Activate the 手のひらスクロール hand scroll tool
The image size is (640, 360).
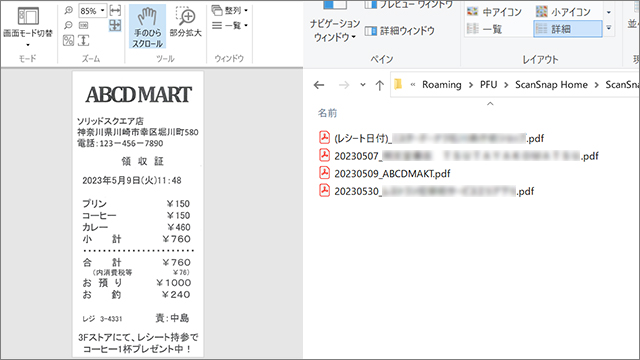click(x=147, y=27)
